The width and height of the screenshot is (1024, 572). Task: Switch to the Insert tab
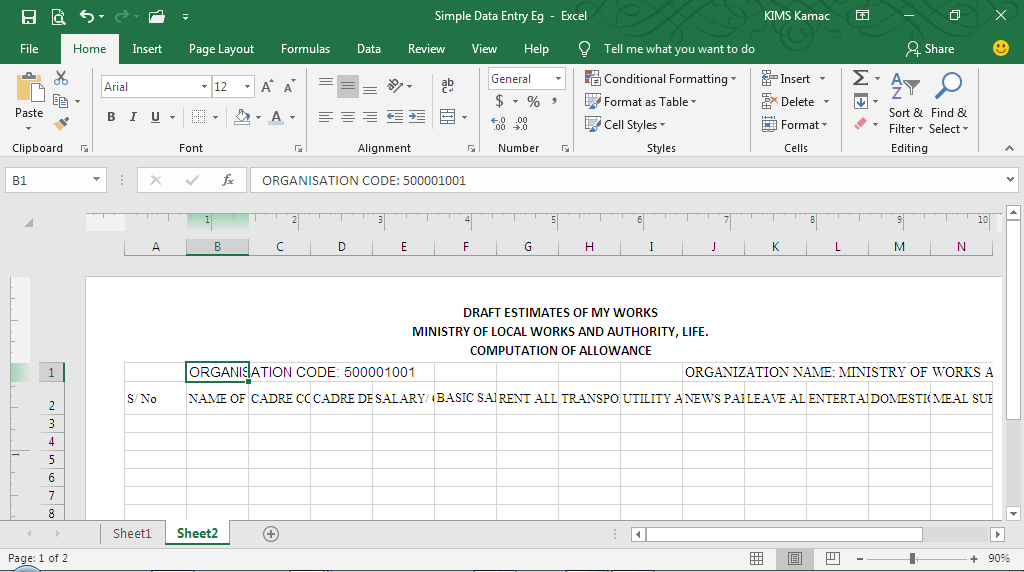[x=147, y=49]
